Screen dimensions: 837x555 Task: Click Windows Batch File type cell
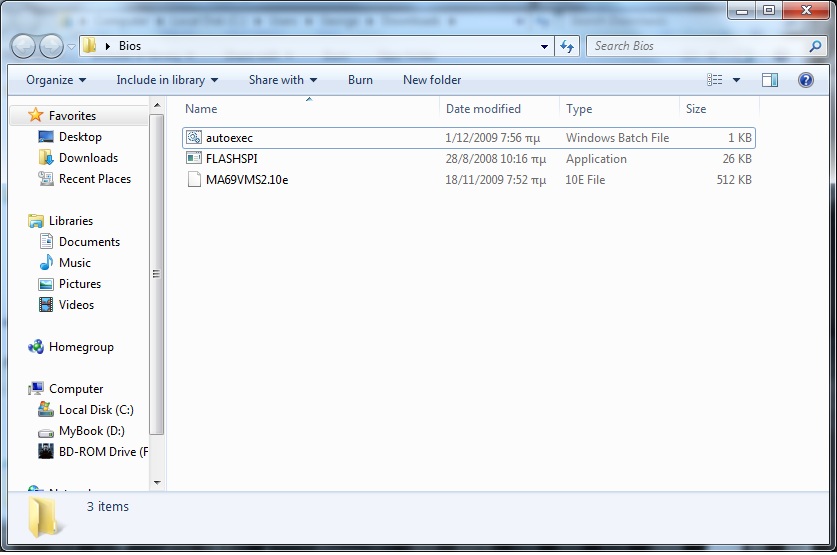pyautogui.click(x=617, y=138)
